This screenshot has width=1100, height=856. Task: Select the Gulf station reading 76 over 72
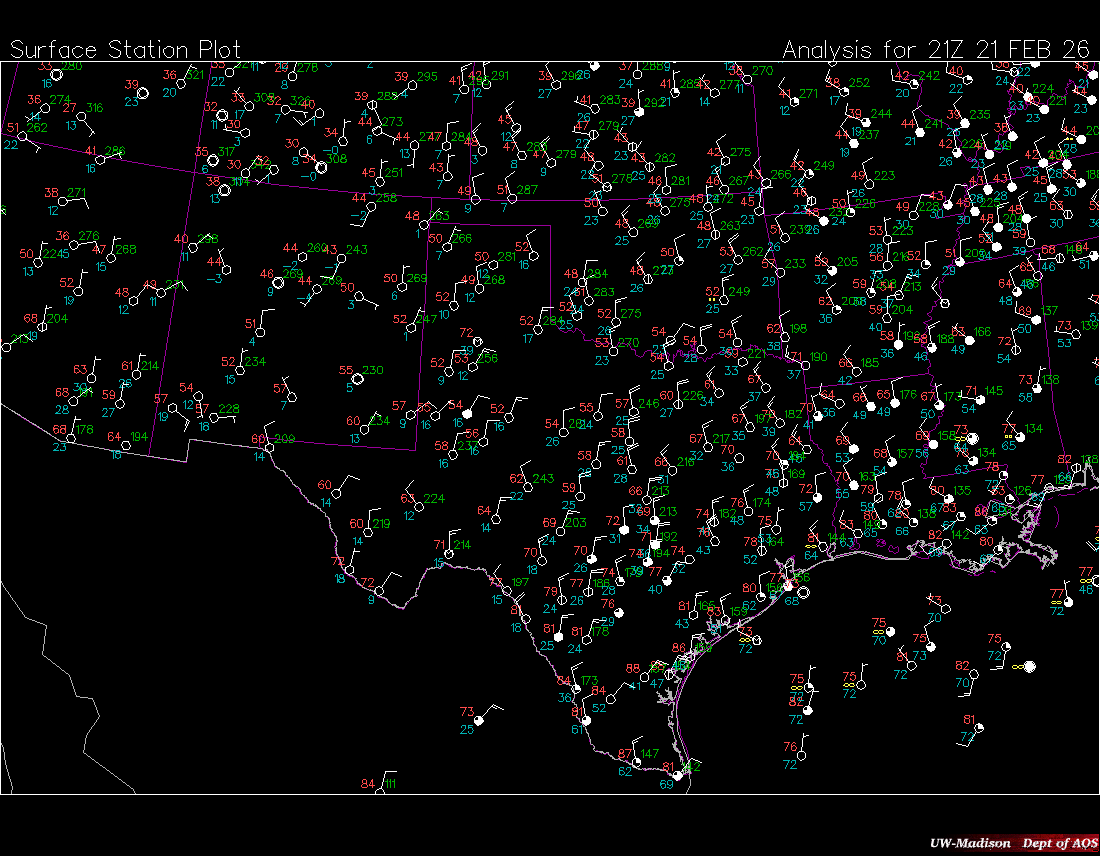click(803, 755)
